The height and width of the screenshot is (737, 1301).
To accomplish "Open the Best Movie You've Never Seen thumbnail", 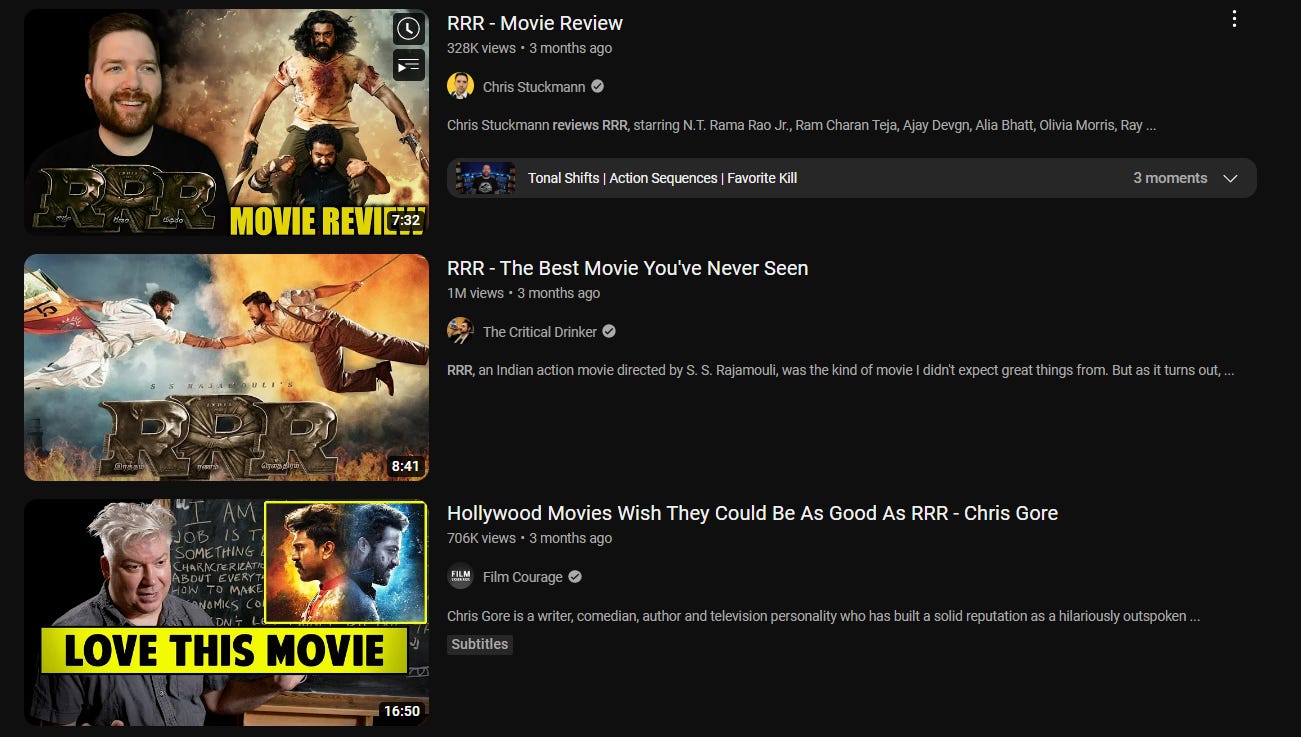I will [x=226, y=367].
